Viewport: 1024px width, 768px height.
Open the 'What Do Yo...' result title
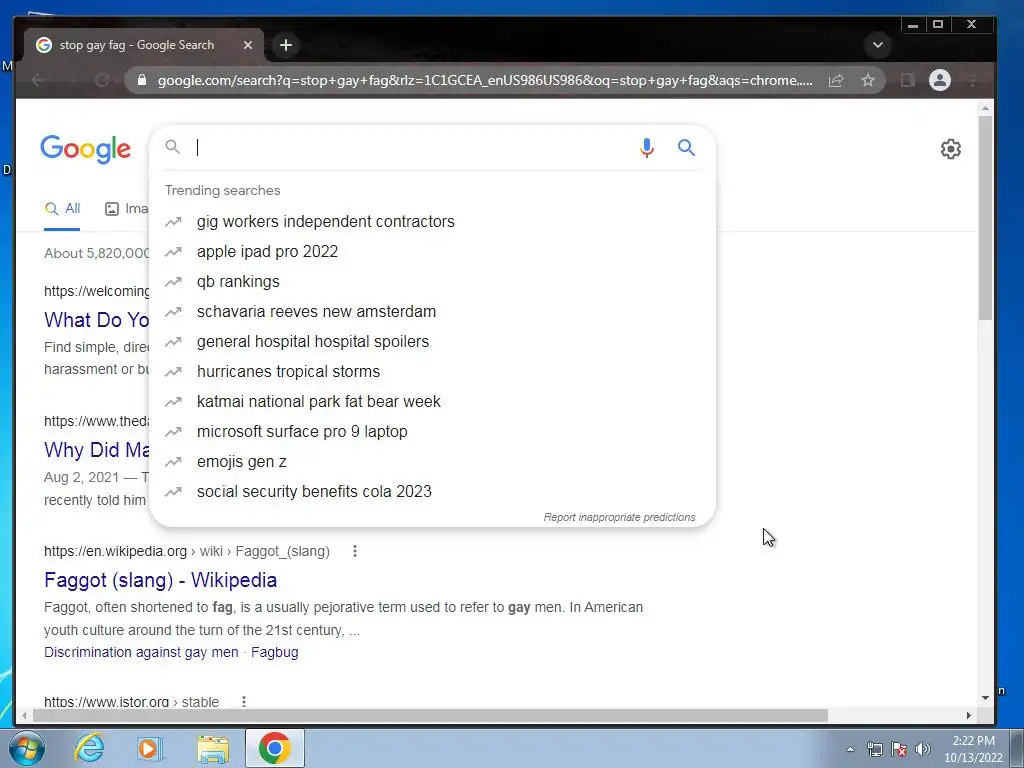pos(97,320)
